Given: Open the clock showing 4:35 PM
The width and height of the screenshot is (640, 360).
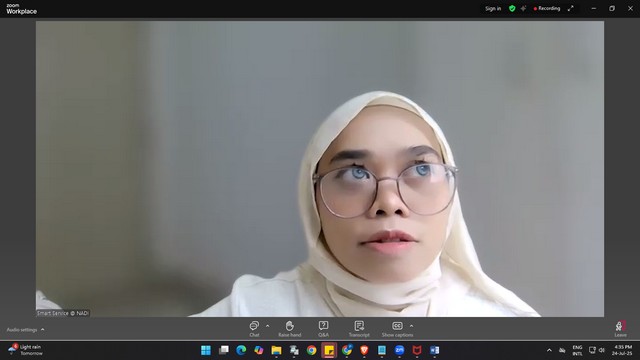Looking at the screenshot, I should (x=622, y=350).
